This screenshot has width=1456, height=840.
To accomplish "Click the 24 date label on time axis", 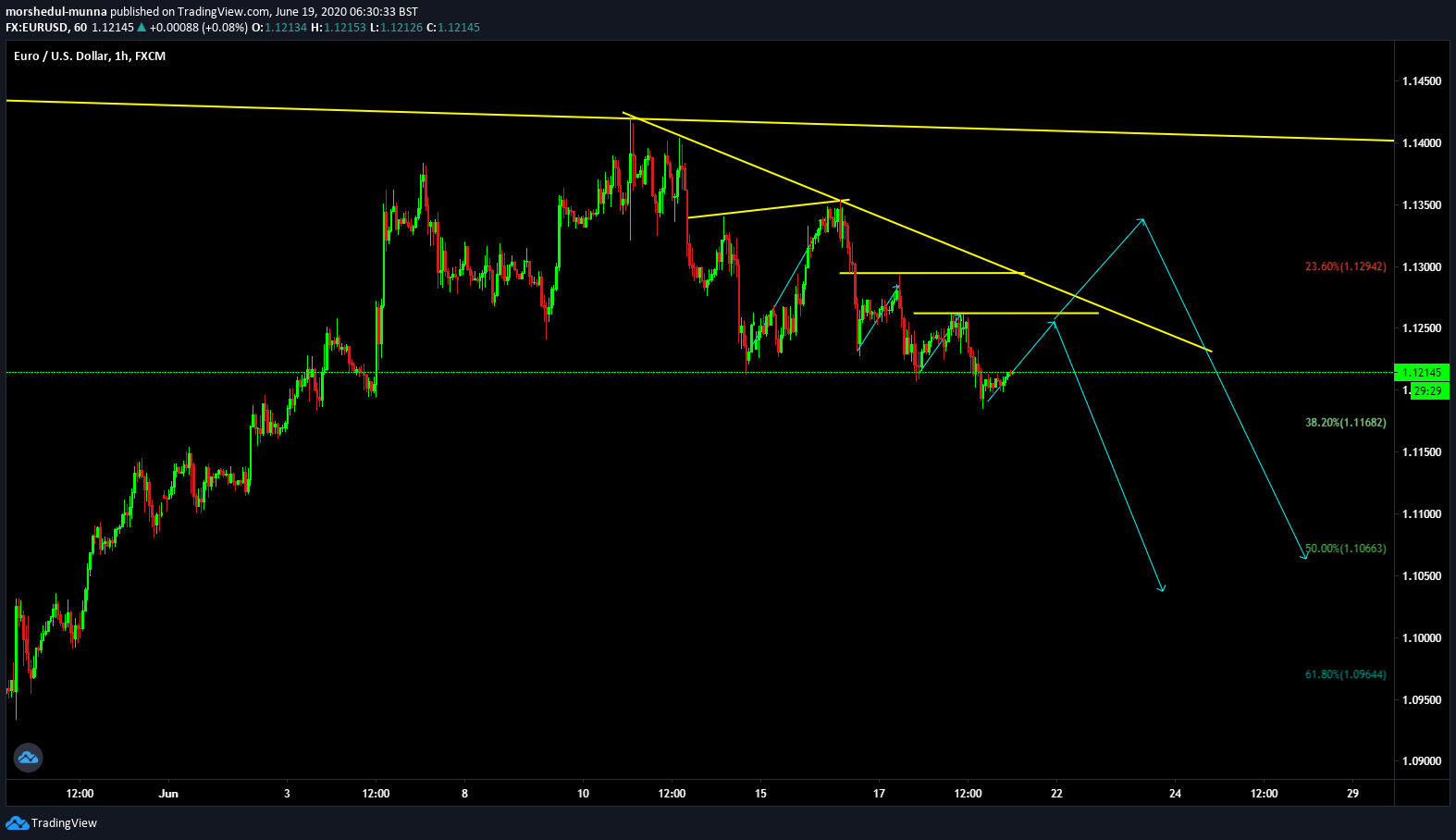I will (1175, 794).
